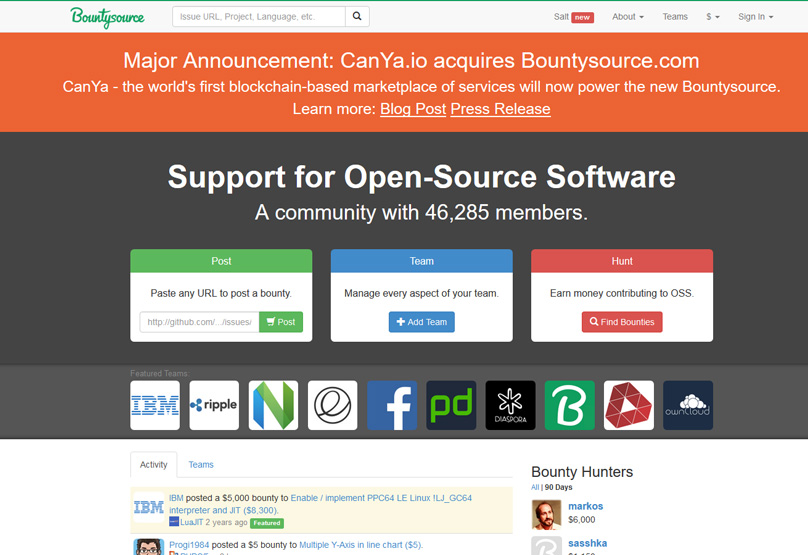
Task: Click Progi1984's avatar in activity feed
Action: pyautogui.click(x=149, y=547)
